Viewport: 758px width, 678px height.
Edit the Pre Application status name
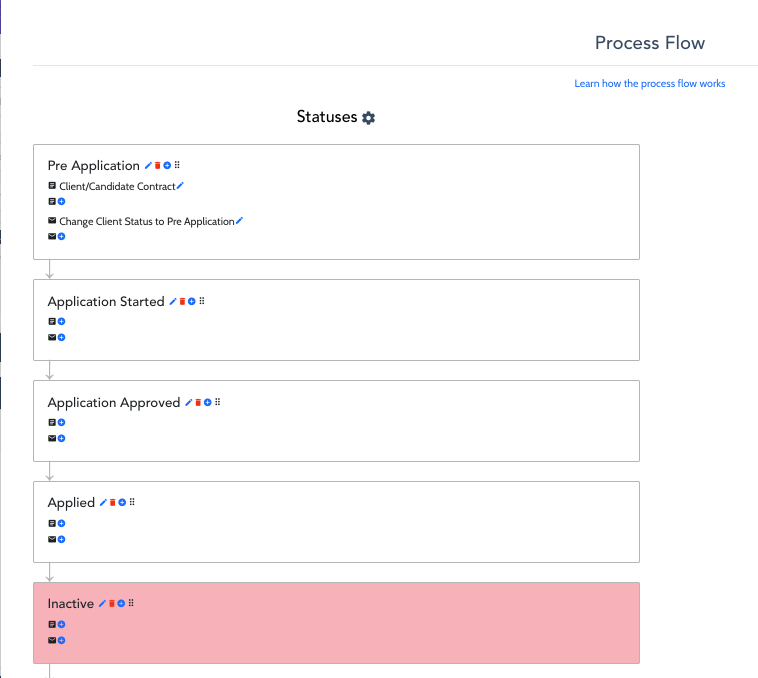[148, 165]
